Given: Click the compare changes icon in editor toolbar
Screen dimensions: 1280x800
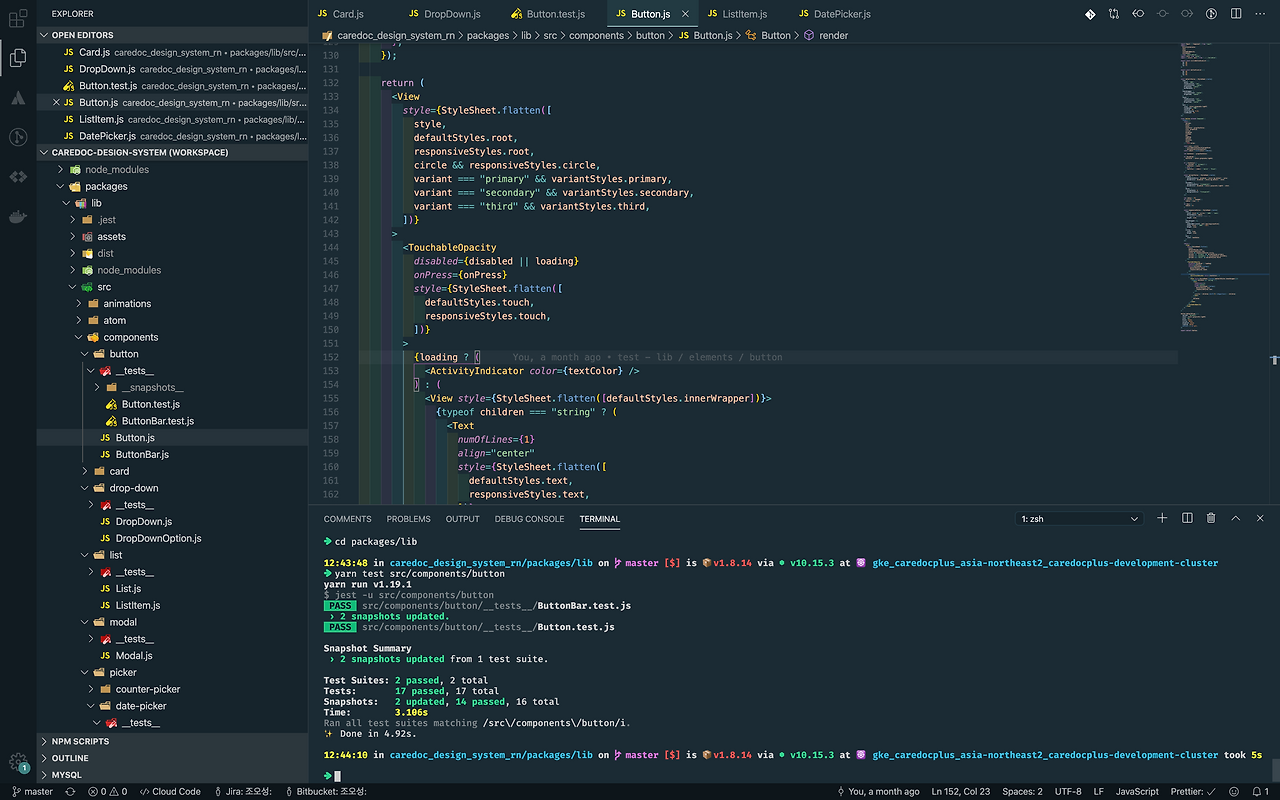Looking at the screenshot, I should tap(1114, 14).
